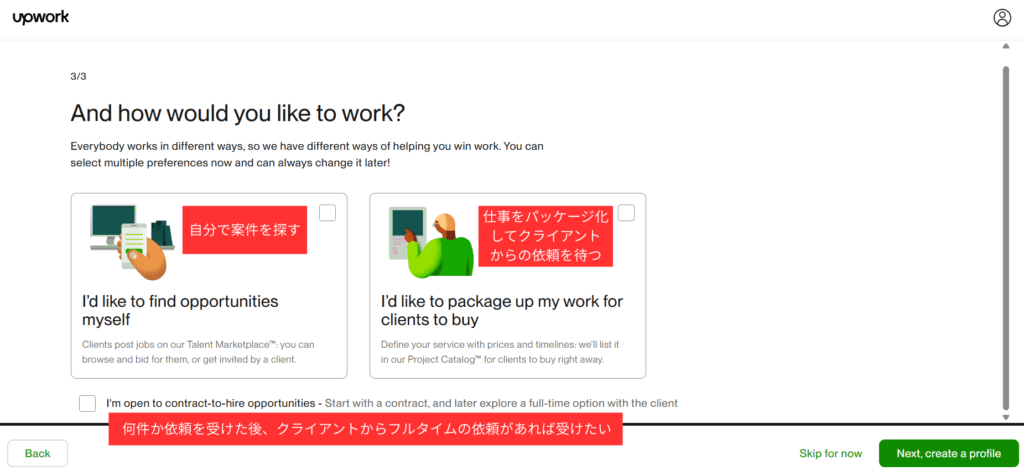Click "I'm open to contract-to-hire opportunities" label
This screenshot has height=471, width=1024.
[214, 403]
